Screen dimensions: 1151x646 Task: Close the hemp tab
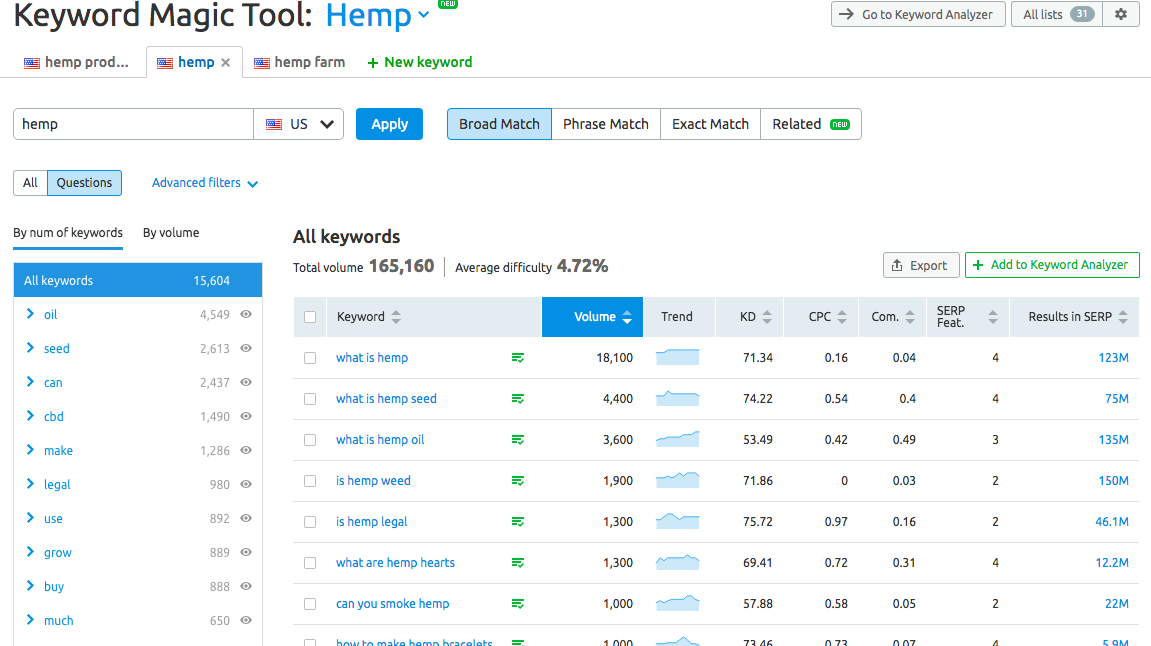click(x=226, y=62)
